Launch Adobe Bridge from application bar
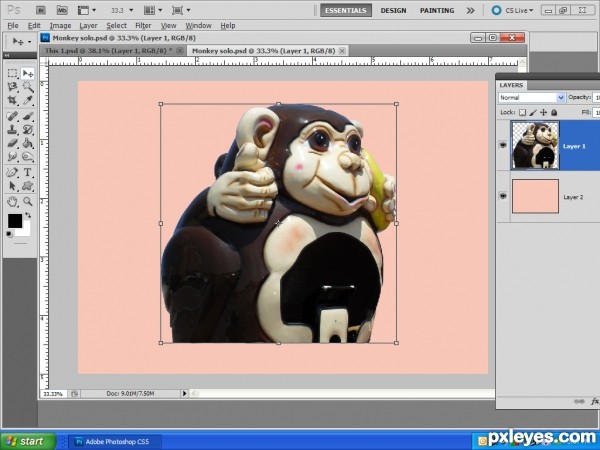The width and height of the screenshot is (600, 450). [41, 10]
